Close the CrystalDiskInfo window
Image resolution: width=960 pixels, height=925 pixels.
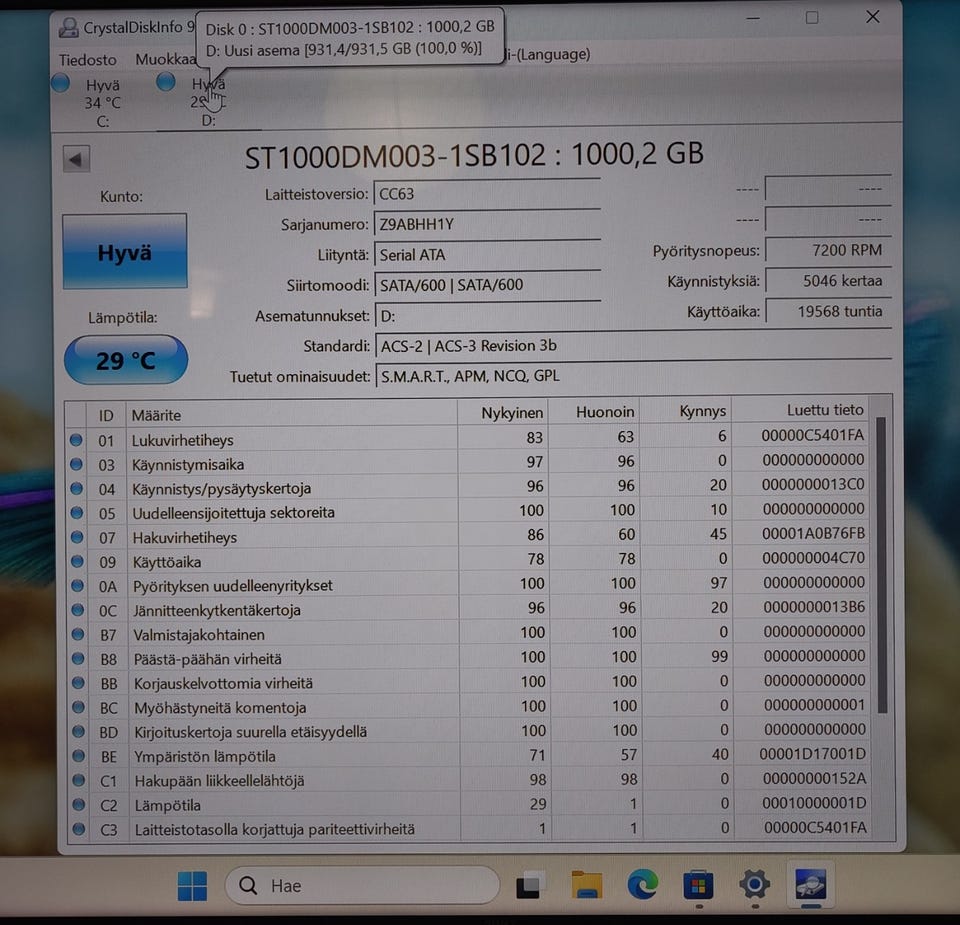(x=873, y=17)
